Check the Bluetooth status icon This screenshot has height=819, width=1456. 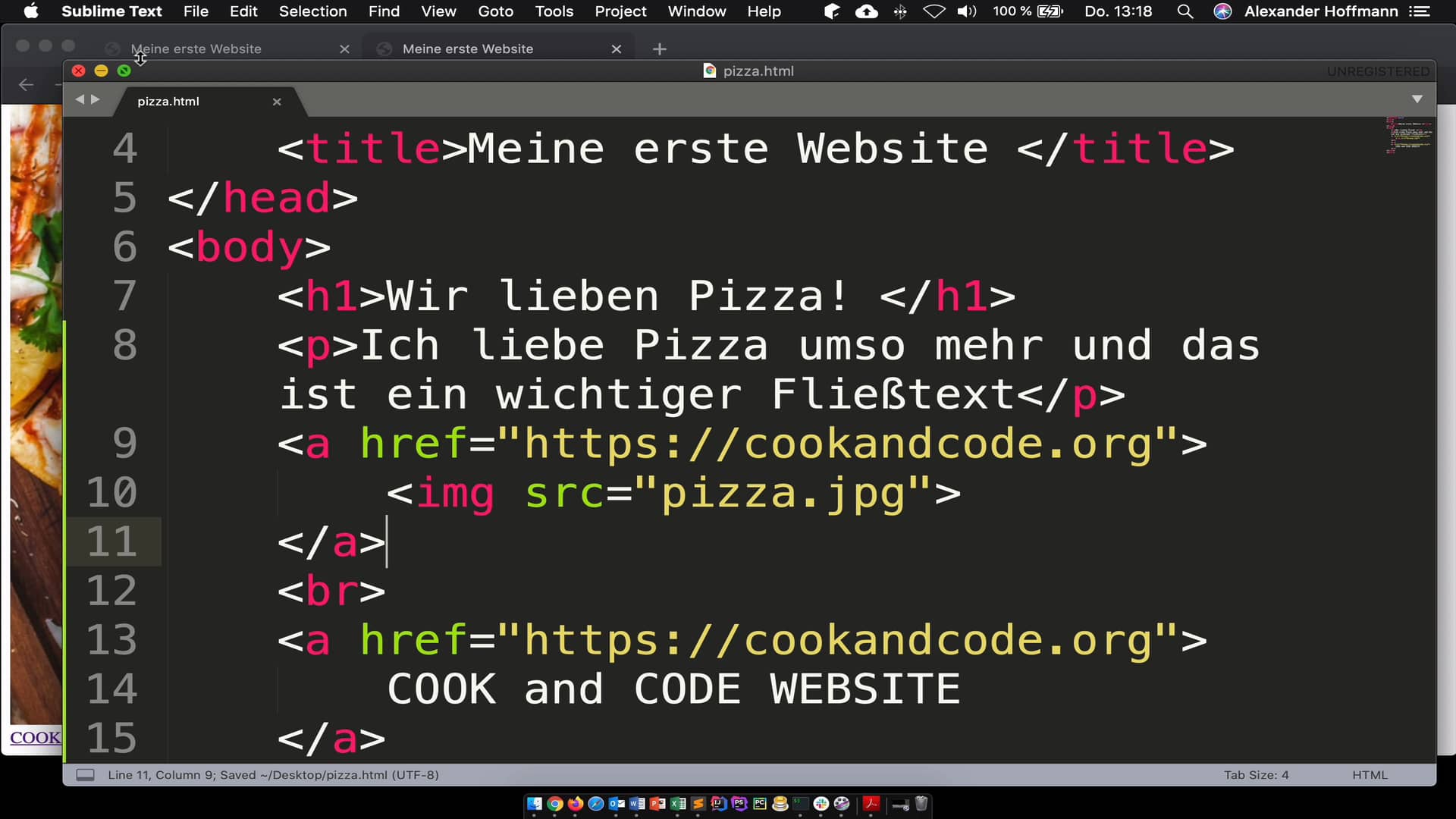pyautogui.click(x=901, y=11)
